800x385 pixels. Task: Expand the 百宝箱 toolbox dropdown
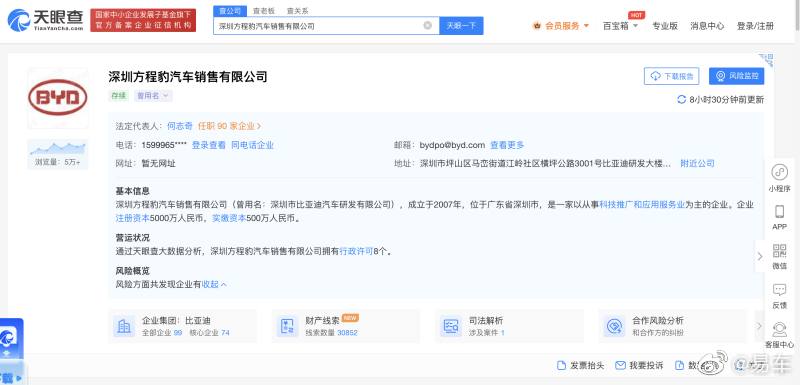620,26
